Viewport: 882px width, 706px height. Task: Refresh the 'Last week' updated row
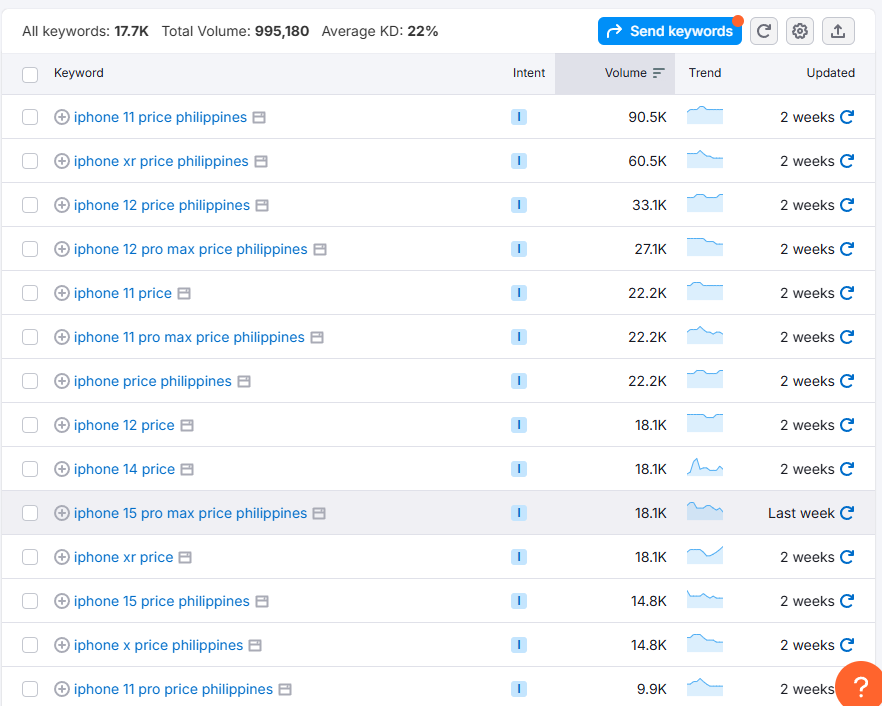pos(847,513)
